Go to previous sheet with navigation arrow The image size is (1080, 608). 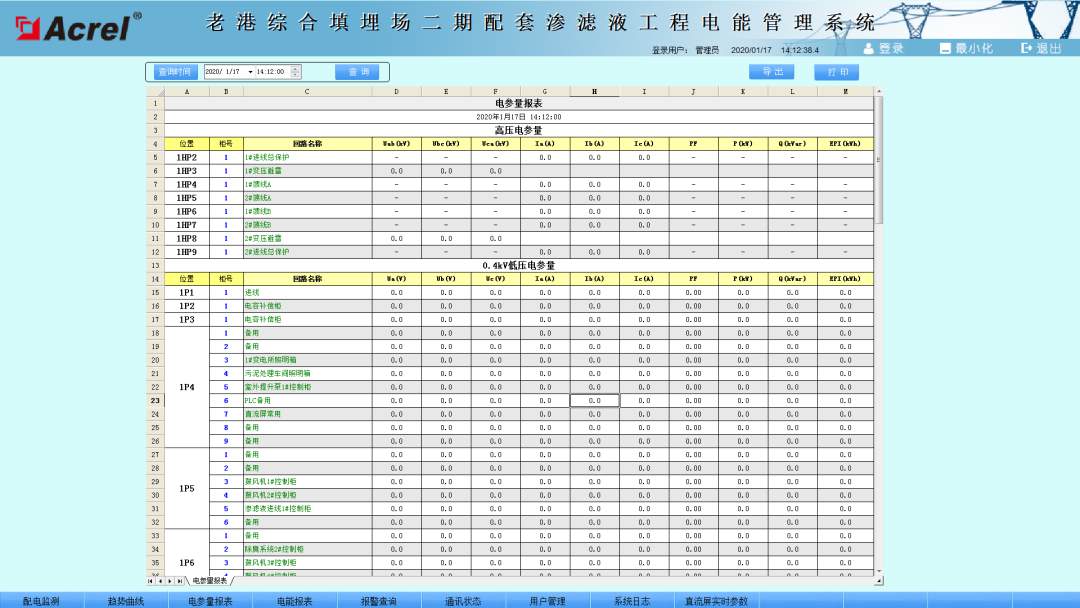(x=160, y=581)
